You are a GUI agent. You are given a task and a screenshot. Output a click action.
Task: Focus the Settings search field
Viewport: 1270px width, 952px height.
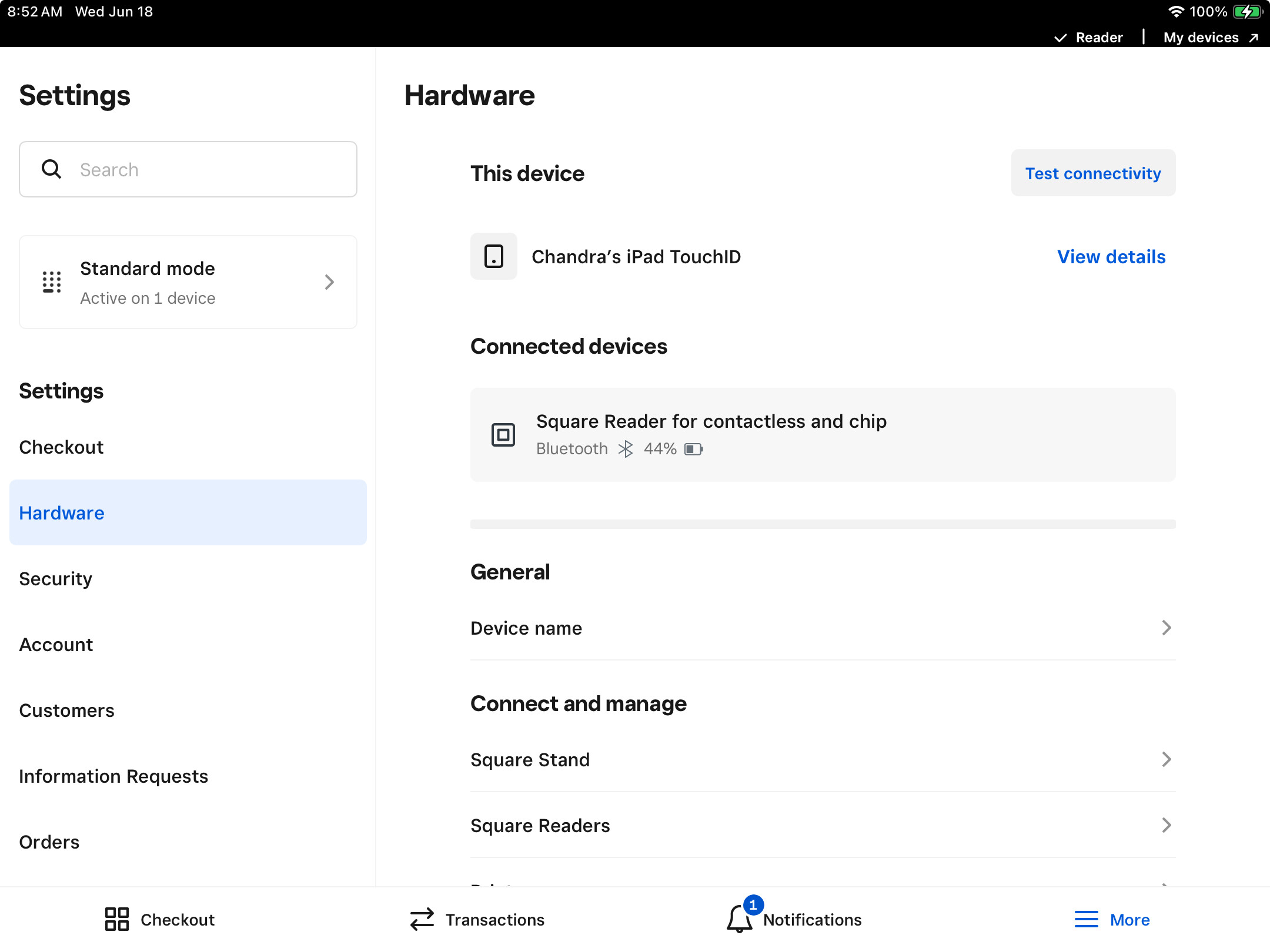click(188, 169)
